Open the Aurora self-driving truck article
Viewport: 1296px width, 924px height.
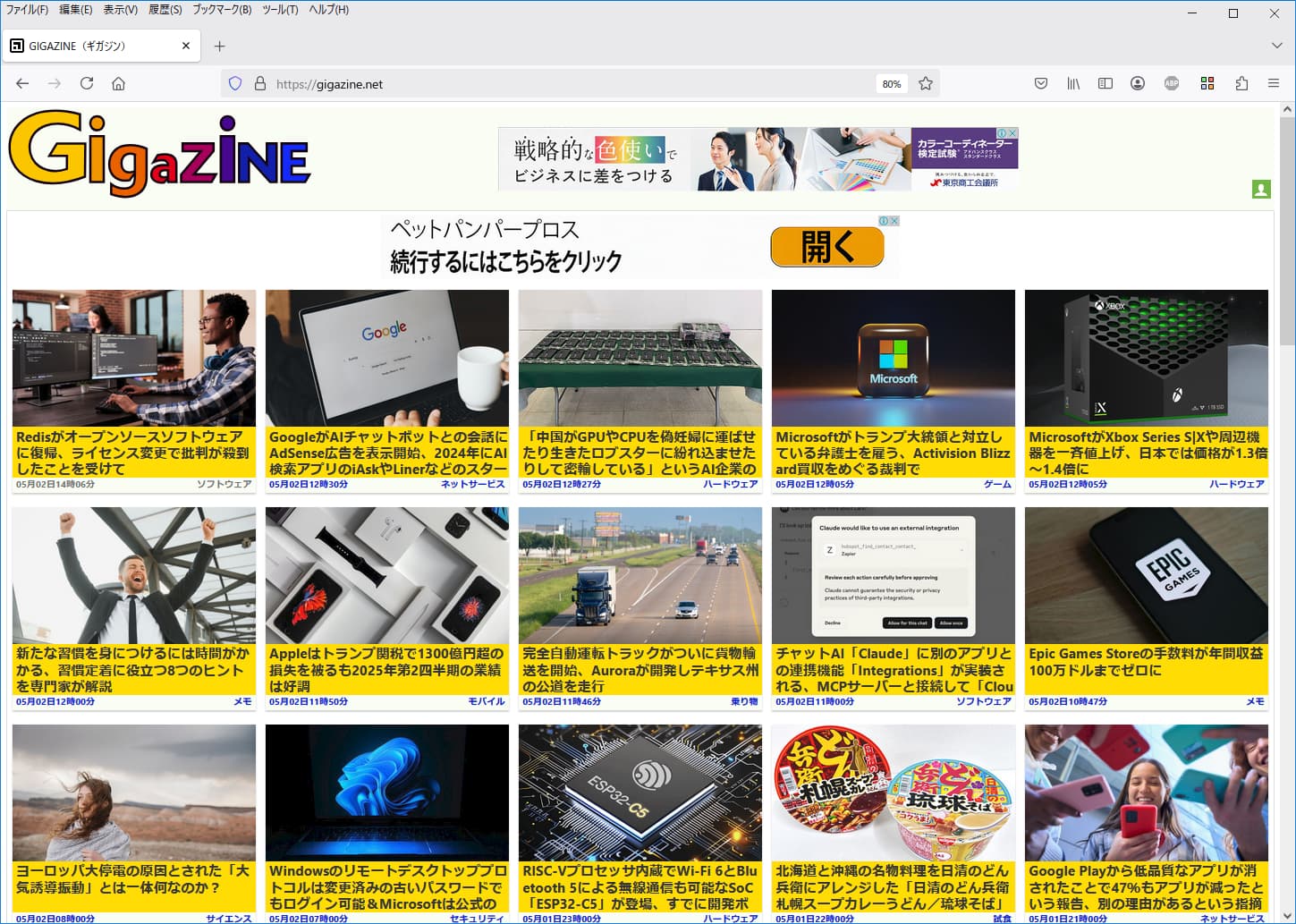(x=640, y=670)
